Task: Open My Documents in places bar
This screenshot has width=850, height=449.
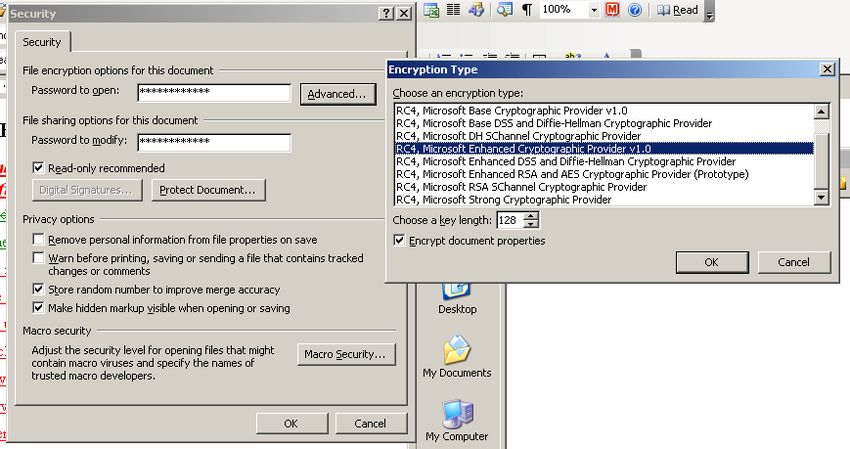Action: pos(457,357)
